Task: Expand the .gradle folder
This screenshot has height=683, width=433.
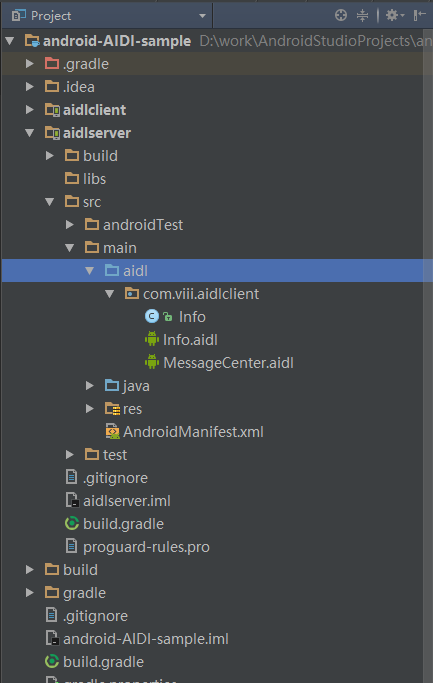Action: click(x=30, y=64)
